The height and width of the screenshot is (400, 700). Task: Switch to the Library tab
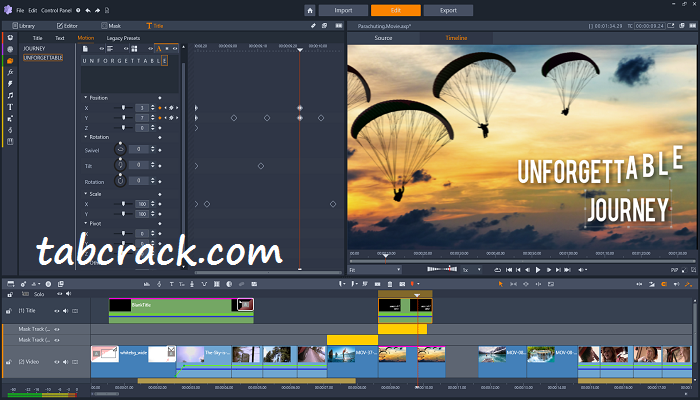click(24, 26)
